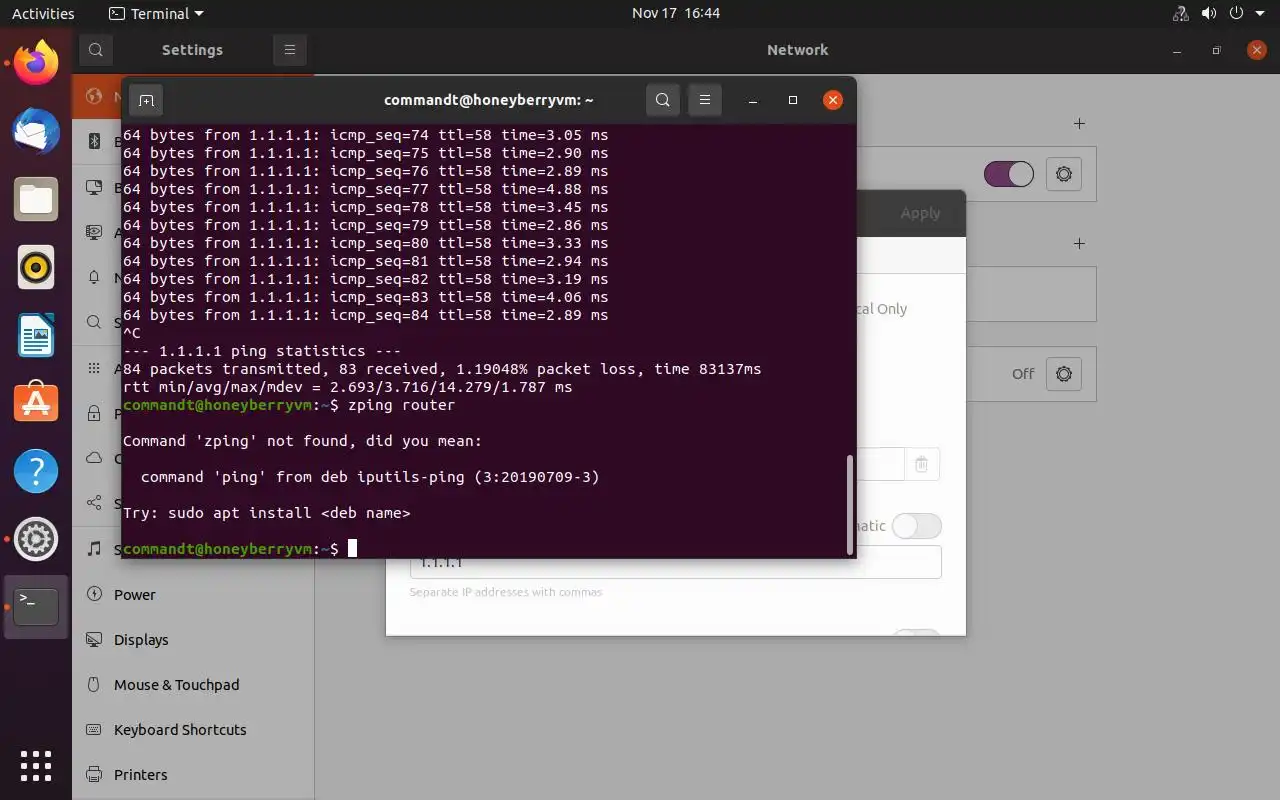
Task: Click the Settings gear dock icon
Action: coord(36,539)
